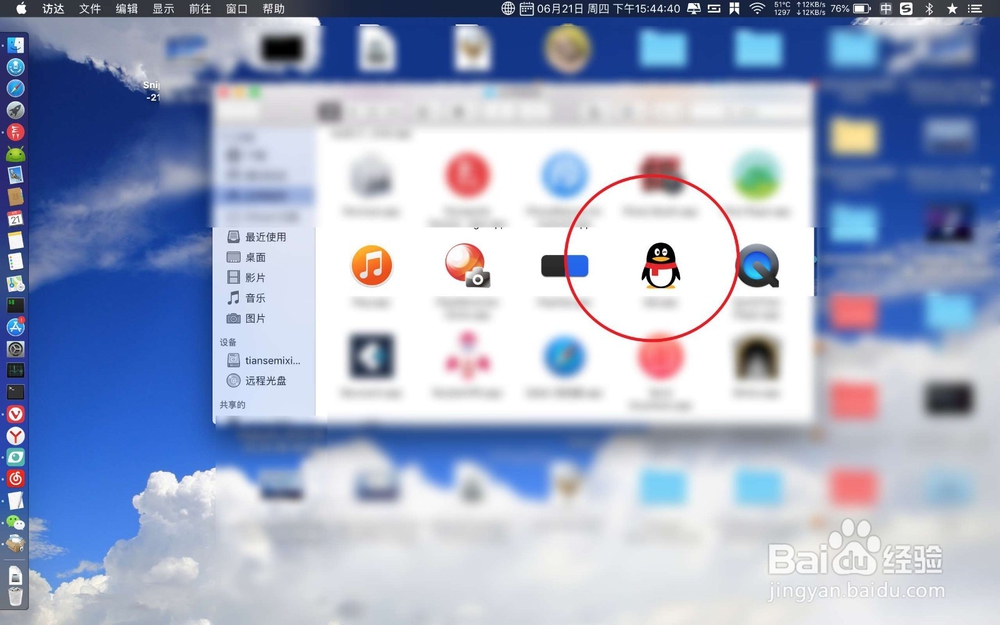This screenshot has height=625, width=1000.
Task: Click the globe icon in menu bar
Action: pos(508,8)
